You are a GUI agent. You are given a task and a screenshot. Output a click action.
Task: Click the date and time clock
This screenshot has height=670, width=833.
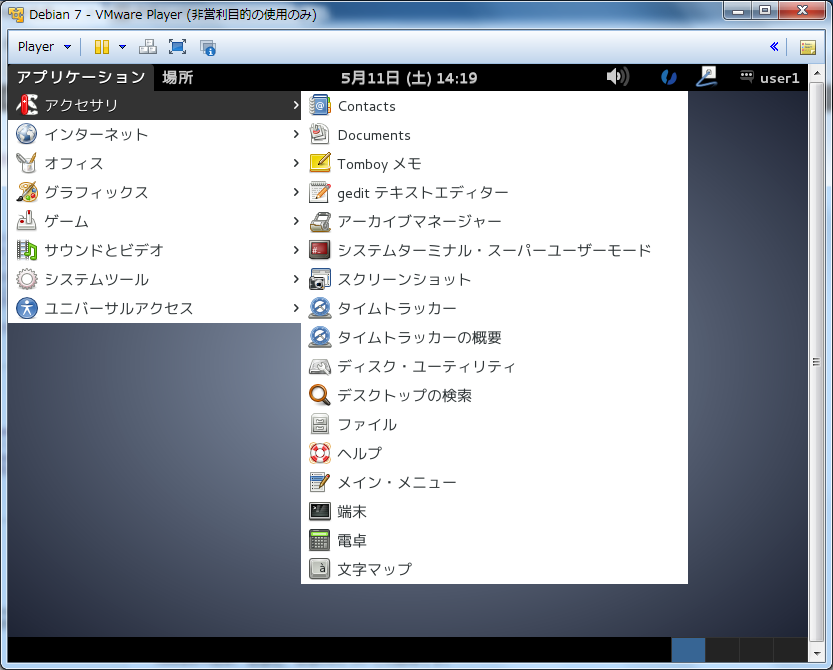pos(408,78)
